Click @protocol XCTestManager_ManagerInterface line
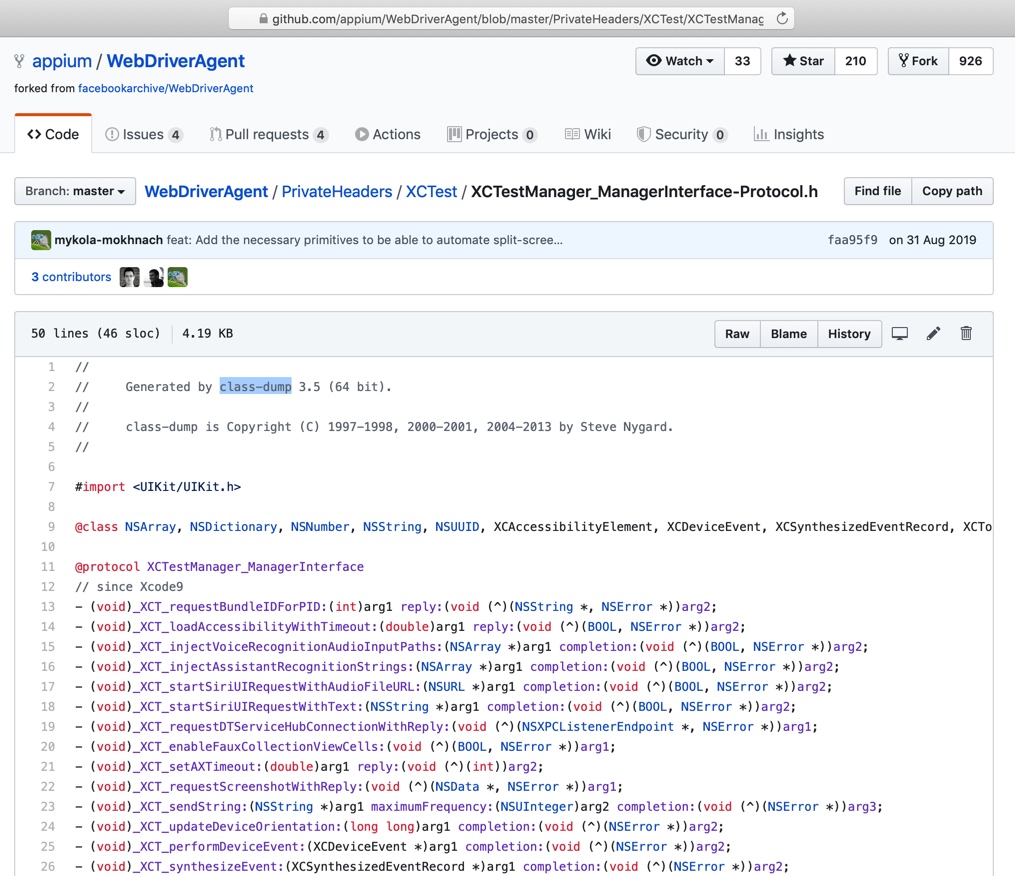1015x876 pixels. (219, 567)
